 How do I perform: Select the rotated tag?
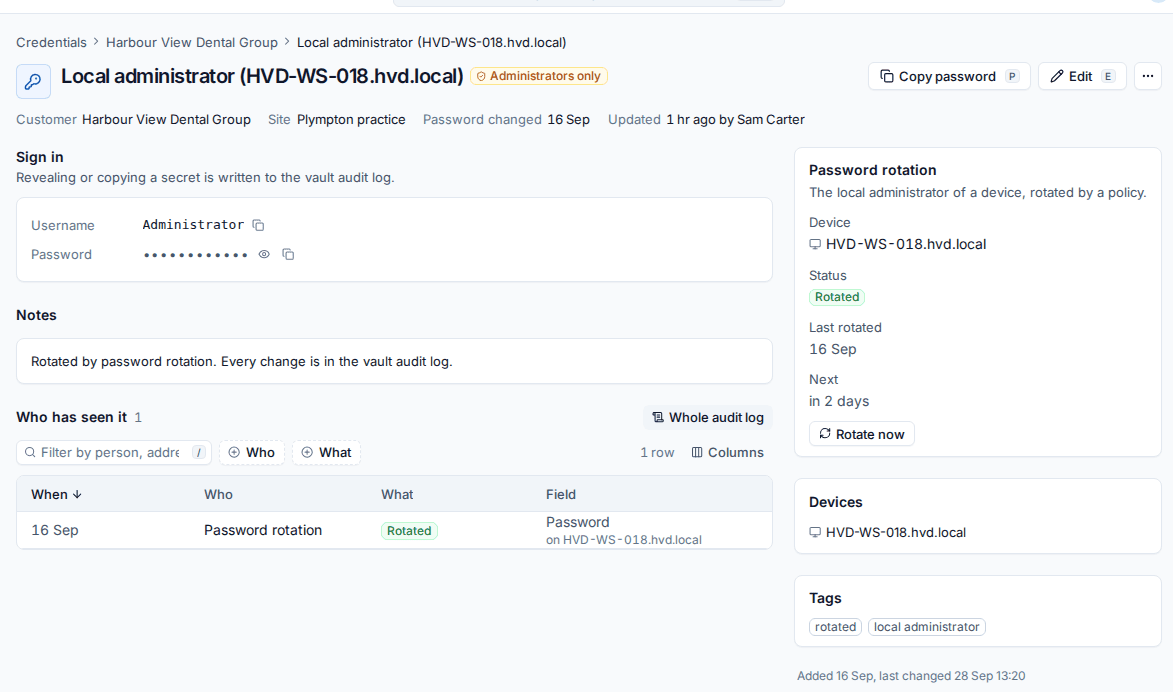(836, 627)
